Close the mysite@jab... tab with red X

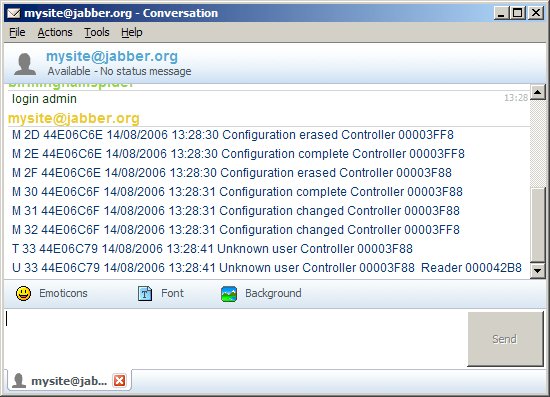[120, 381]
